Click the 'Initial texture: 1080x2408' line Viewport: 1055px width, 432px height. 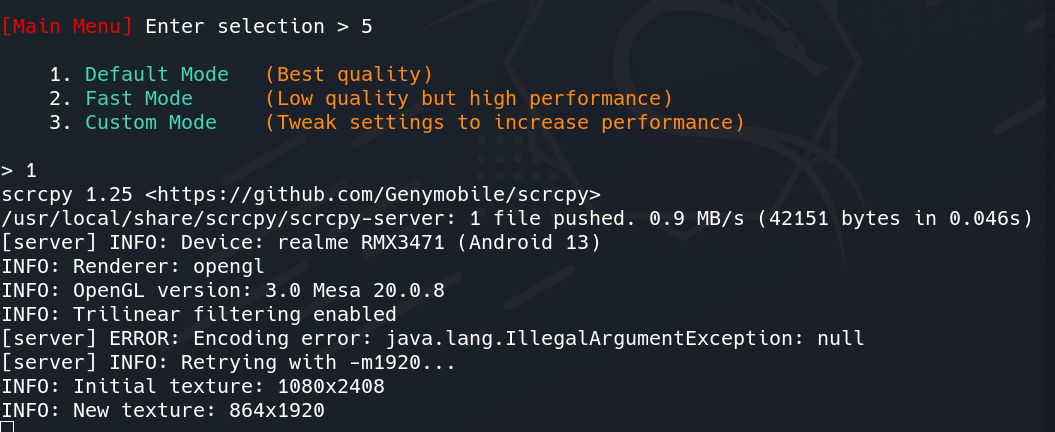pyautogui.click(x=193, y=387)
